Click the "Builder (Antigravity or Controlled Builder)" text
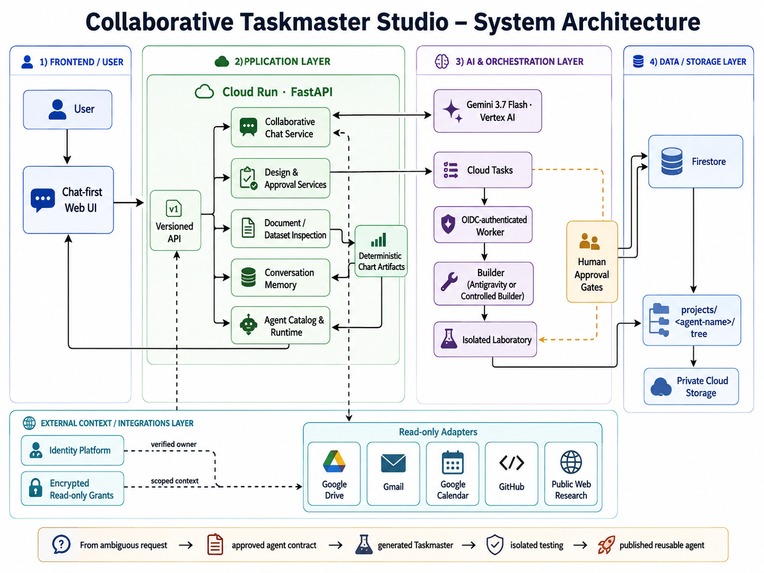764x573 pixels. point(492,284)
